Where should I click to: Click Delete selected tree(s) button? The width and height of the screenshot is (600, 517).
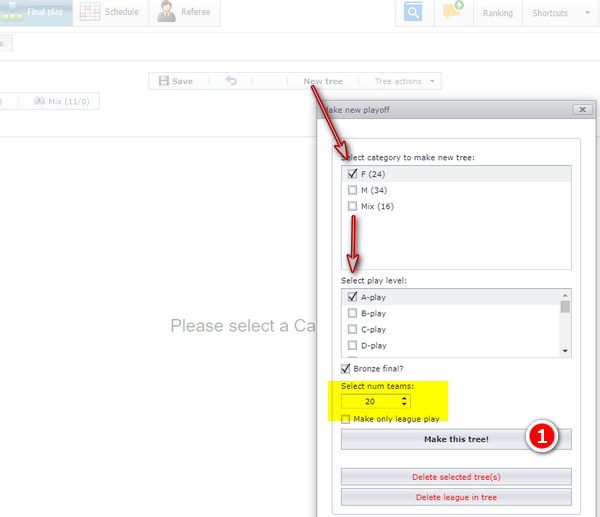pyautogui.click(x=456, y=477)
